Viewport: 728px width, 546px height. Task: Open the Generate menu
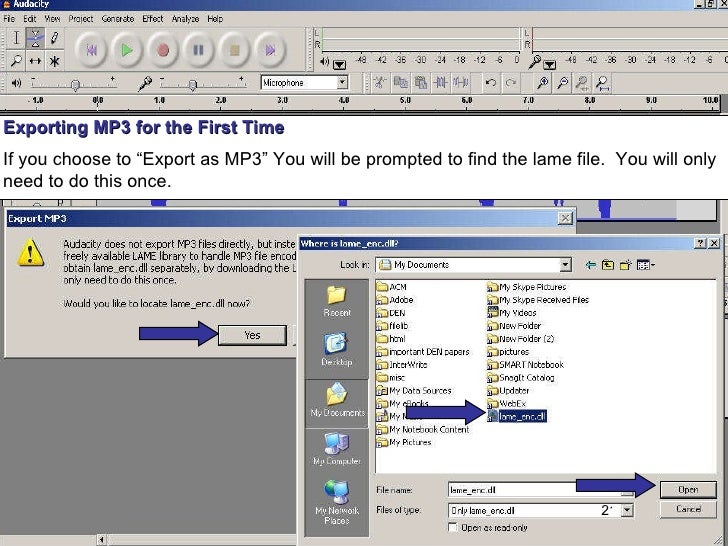point(117,19)
